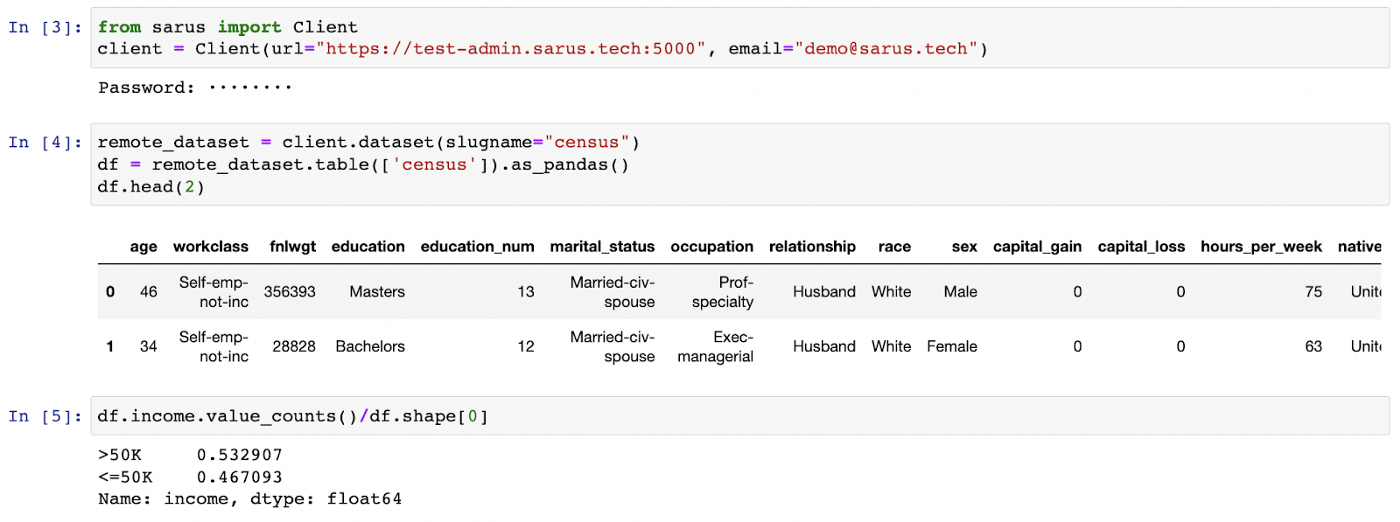The height and width of the screenshot is (522, 1400).
Task: Click the >50K output value 0.532907
Action: pyautogui.click(x=239, y=456)
